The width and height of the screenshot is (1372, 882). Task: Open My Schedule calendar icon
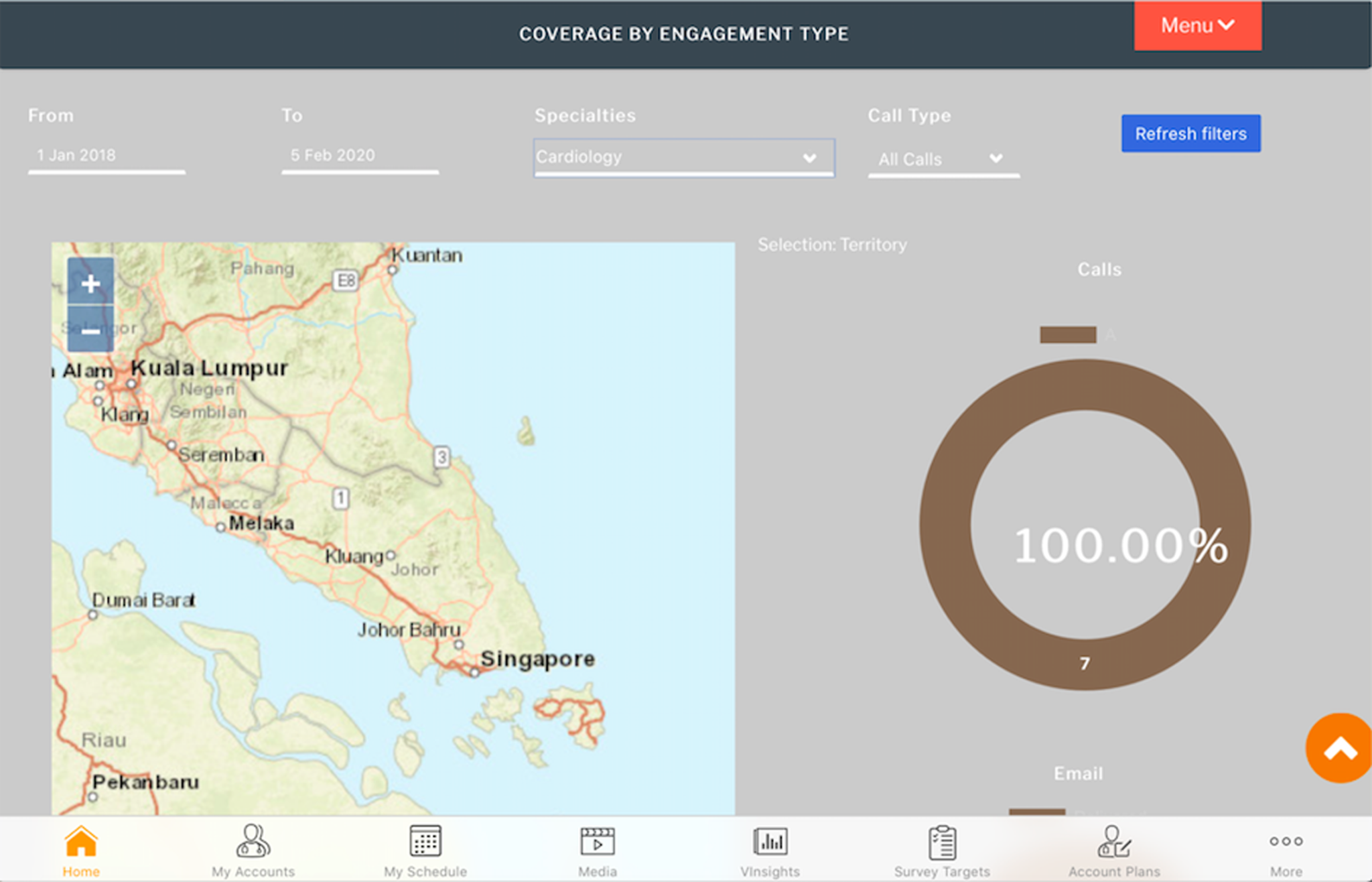click(425, 846)
